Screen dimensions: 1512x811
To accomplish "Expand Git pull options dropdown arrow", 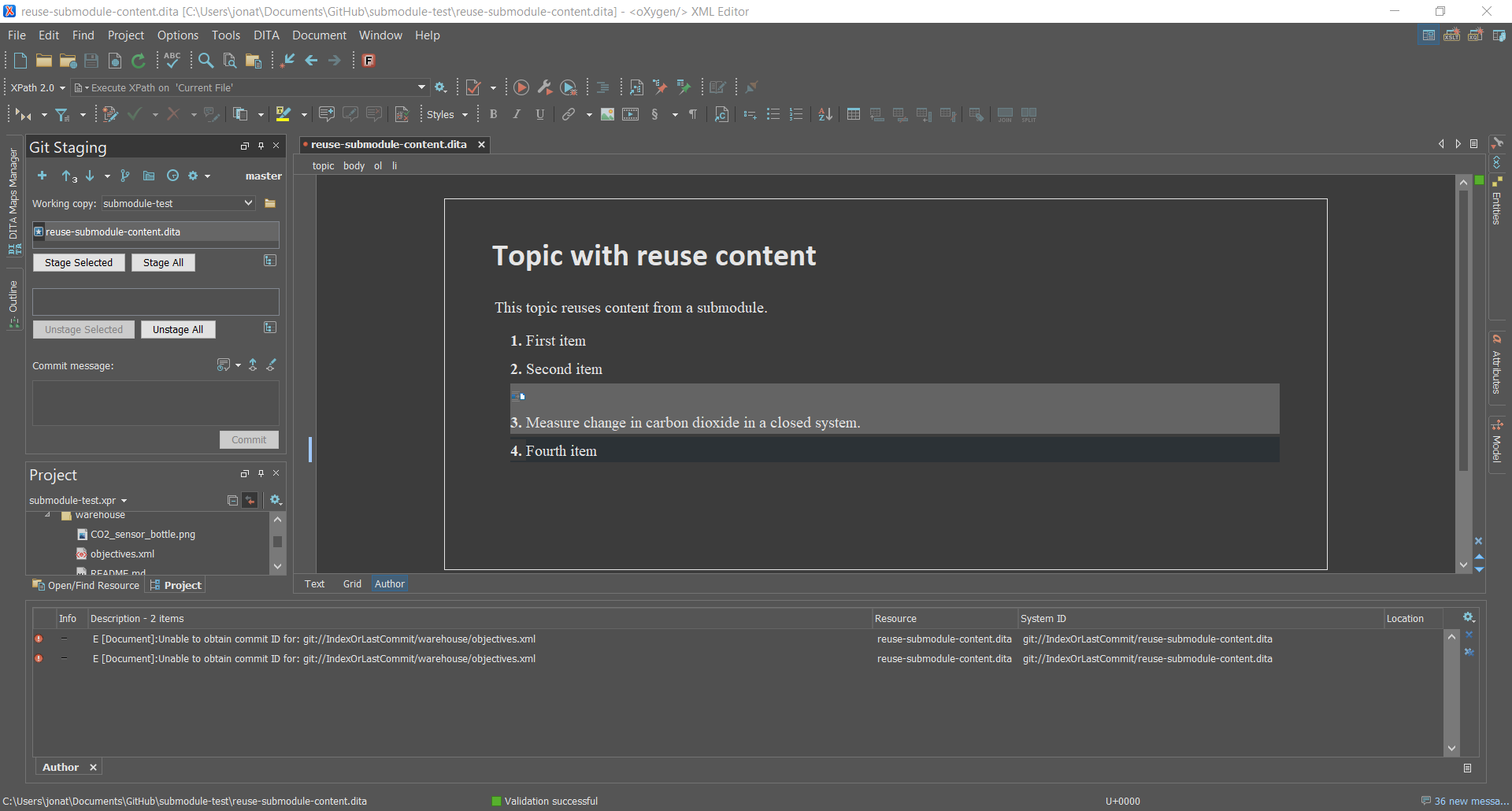I will tap(107, 176).
